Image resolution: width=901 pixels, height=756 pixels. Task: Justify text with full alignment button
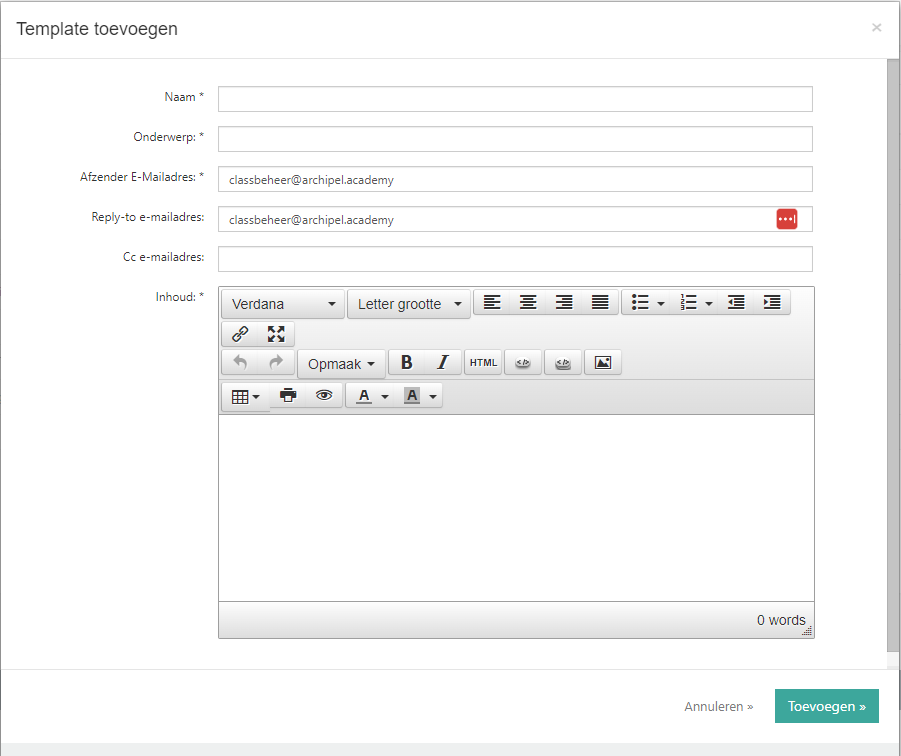(x=600, y=303)
